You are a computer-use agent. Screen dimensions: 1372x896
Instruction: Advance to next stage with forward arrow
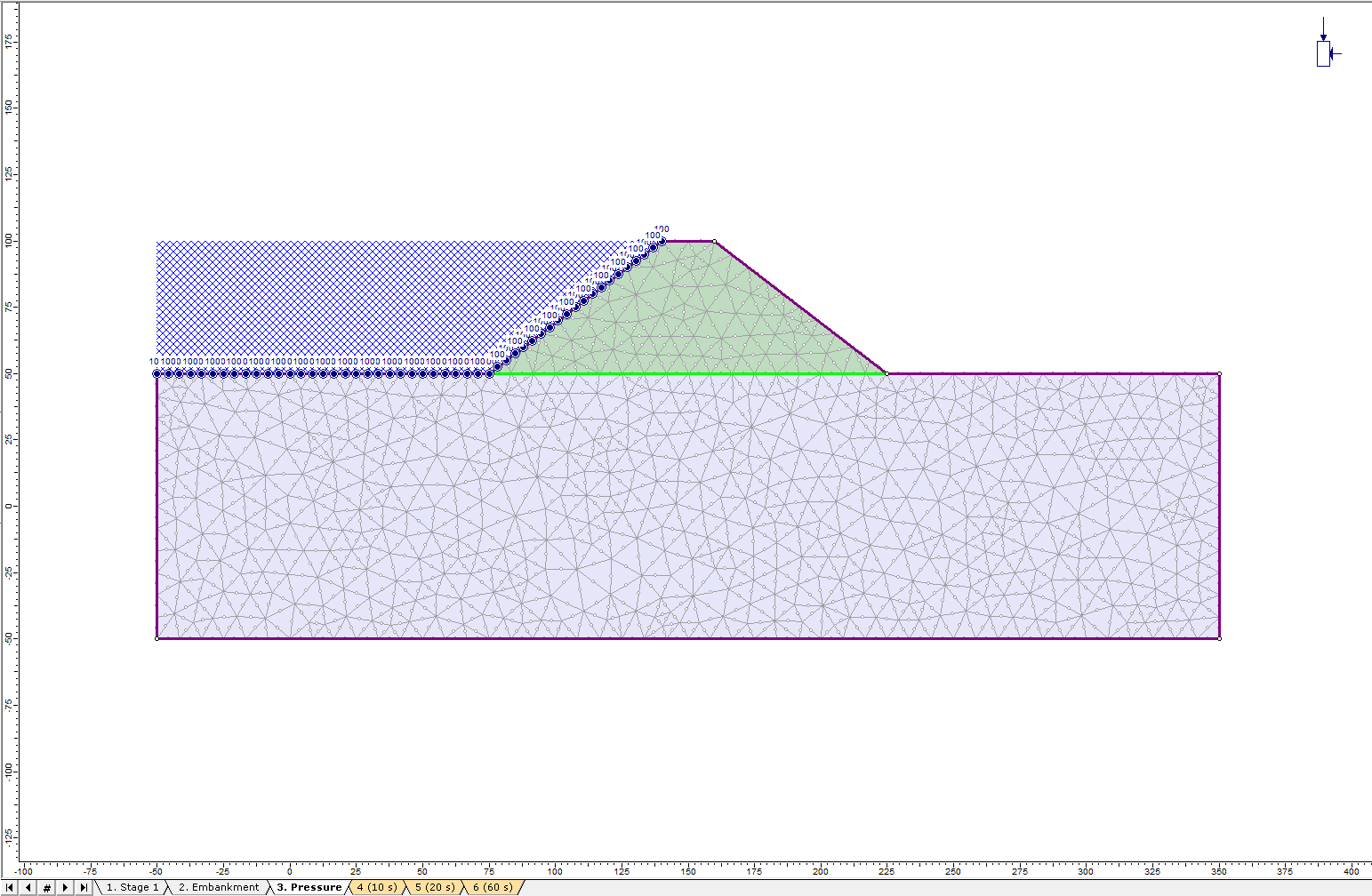65,886
